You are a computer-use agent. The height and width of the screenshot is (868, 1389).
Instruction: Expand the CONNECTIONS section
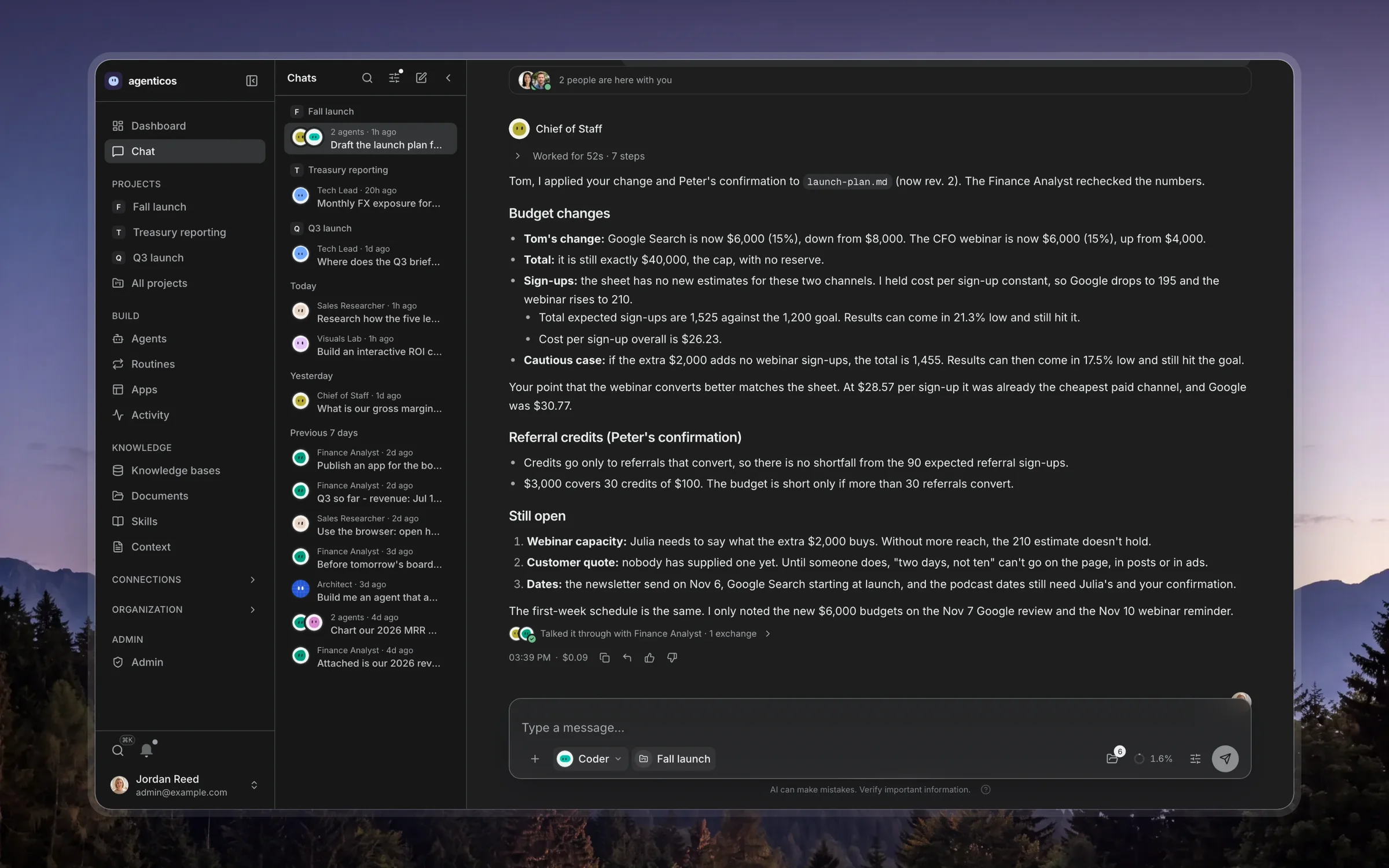click(184, 579)
